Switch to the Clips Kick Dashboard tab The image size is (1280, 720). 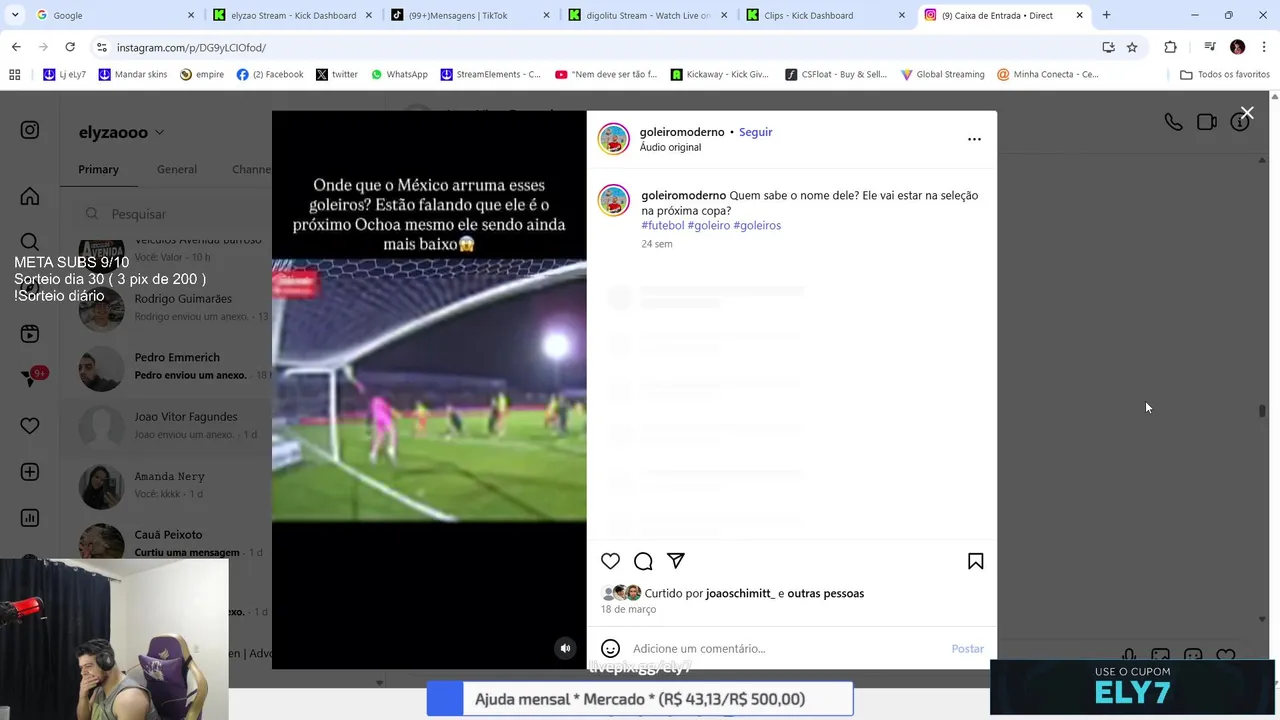coord(824,15)
